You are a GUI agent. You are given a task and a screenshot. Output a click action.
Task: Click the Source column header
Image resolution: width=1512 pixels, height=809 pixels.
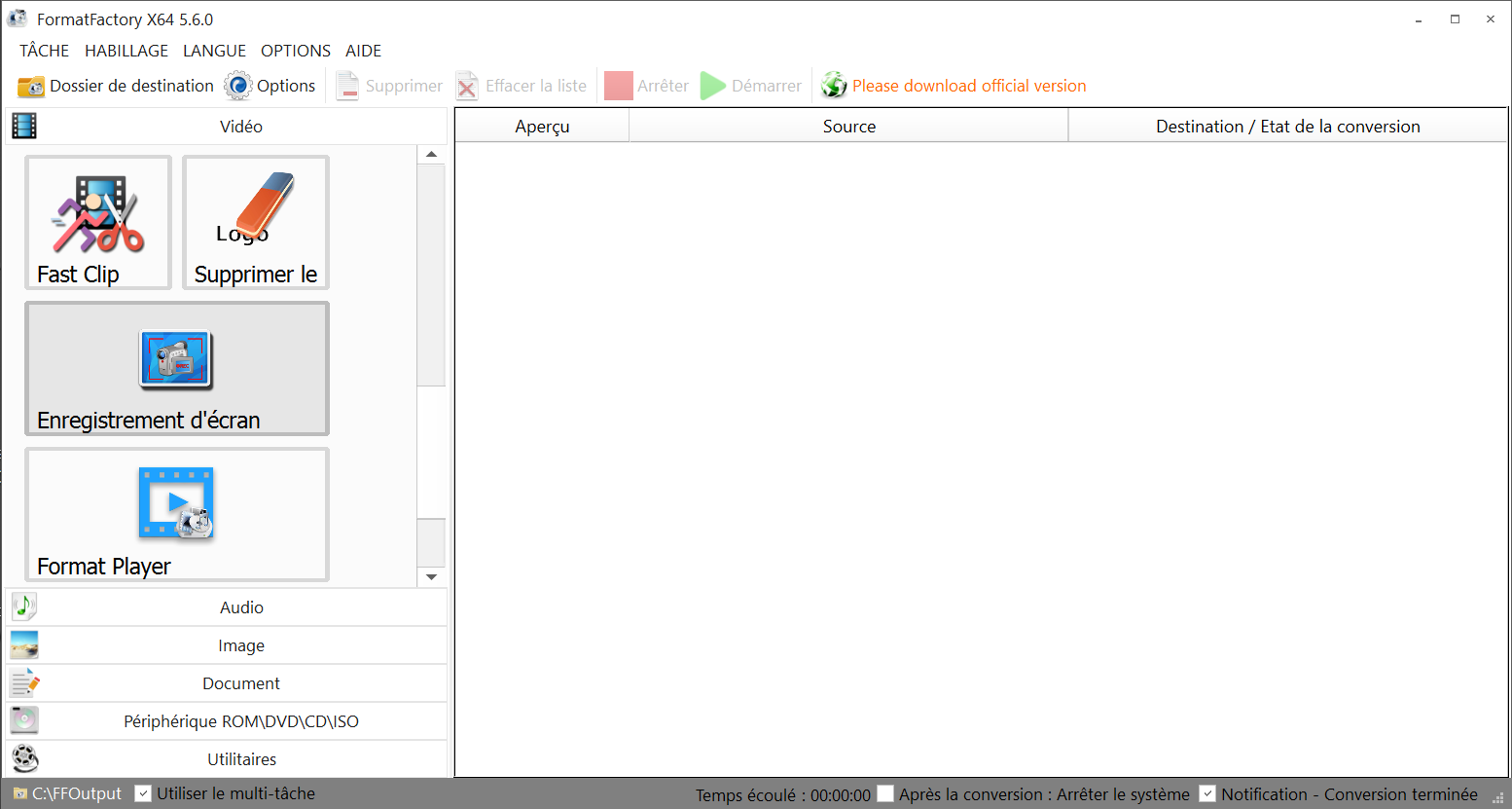pyautogui.click(x=848, y=127)
